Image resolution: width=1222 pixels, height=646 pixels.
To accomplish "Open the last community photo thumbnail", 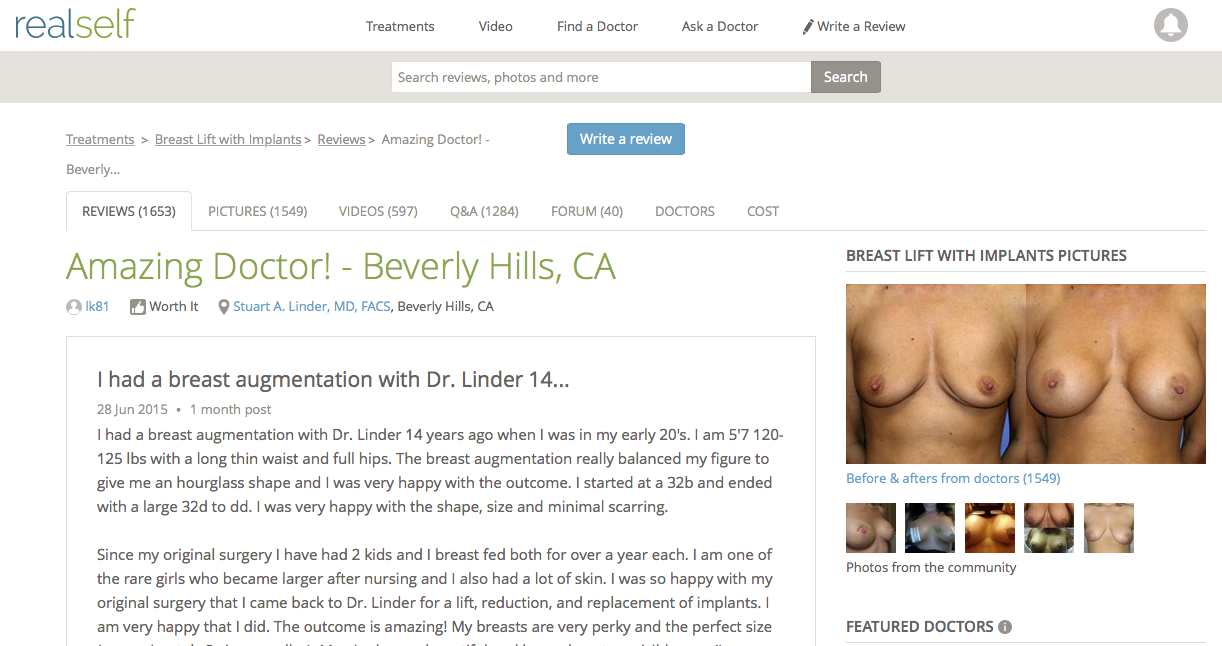I will click(x=1109, y=528).
